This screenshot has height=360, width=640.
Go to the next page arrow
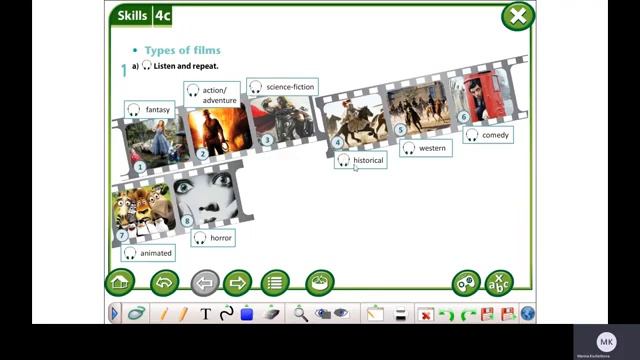pos(238,282)
